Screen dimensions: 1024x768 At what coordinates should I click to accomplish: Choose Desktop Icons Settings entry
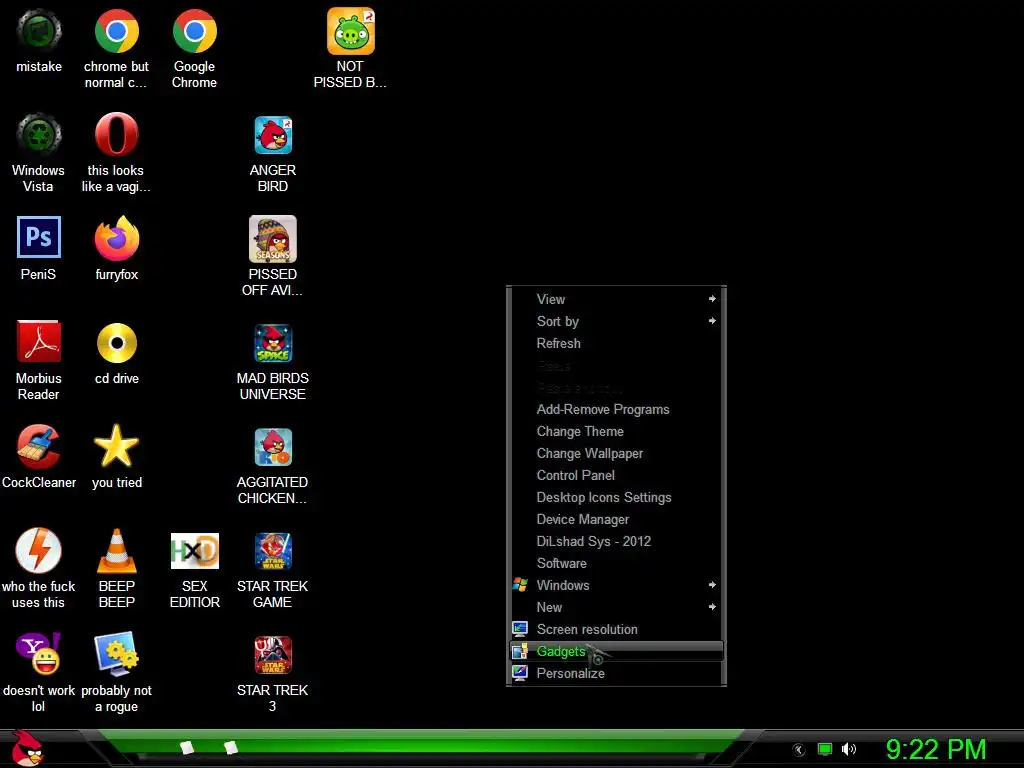(x=616, y=498)
